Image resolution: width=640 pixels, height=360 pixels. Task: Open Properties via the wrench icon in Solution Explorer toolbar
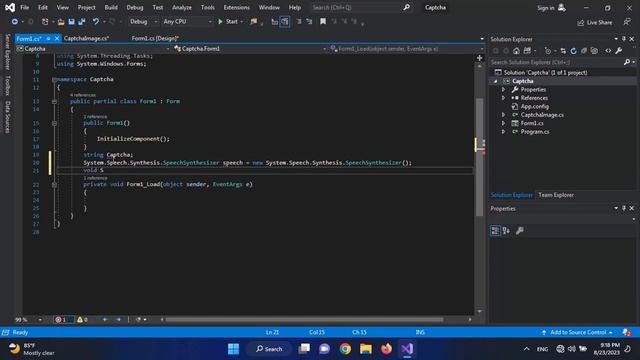(619, 51)
